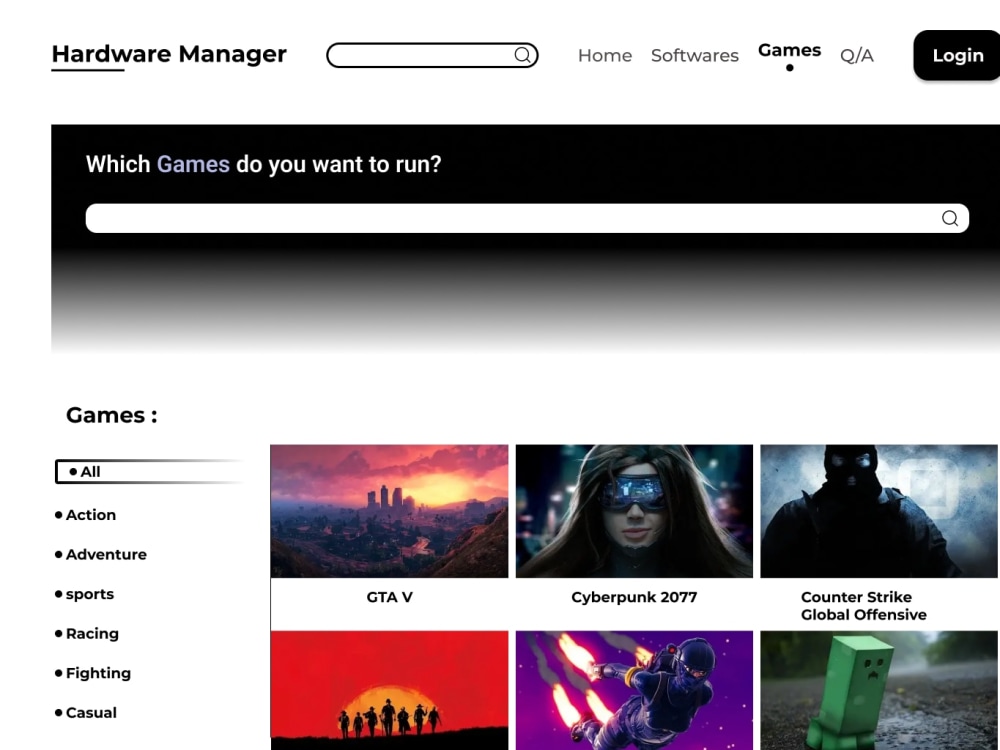This screenshot has width=1000, height=750.
Task: Click the Hardware Manager logo
Action: (x=169, y=54)
